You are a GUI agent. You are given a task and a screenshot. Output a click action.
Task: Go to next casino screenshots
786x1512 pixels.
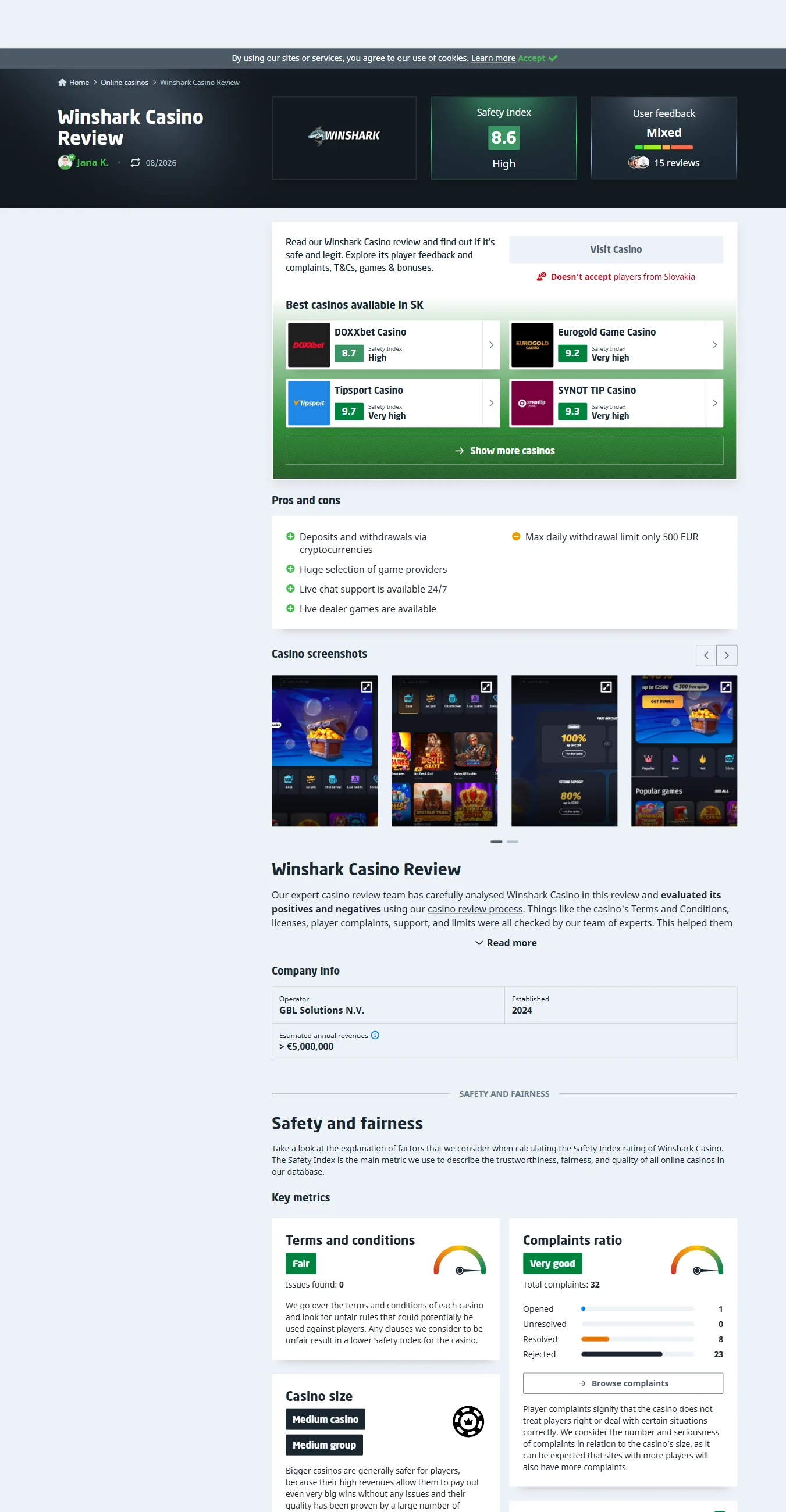727,655
